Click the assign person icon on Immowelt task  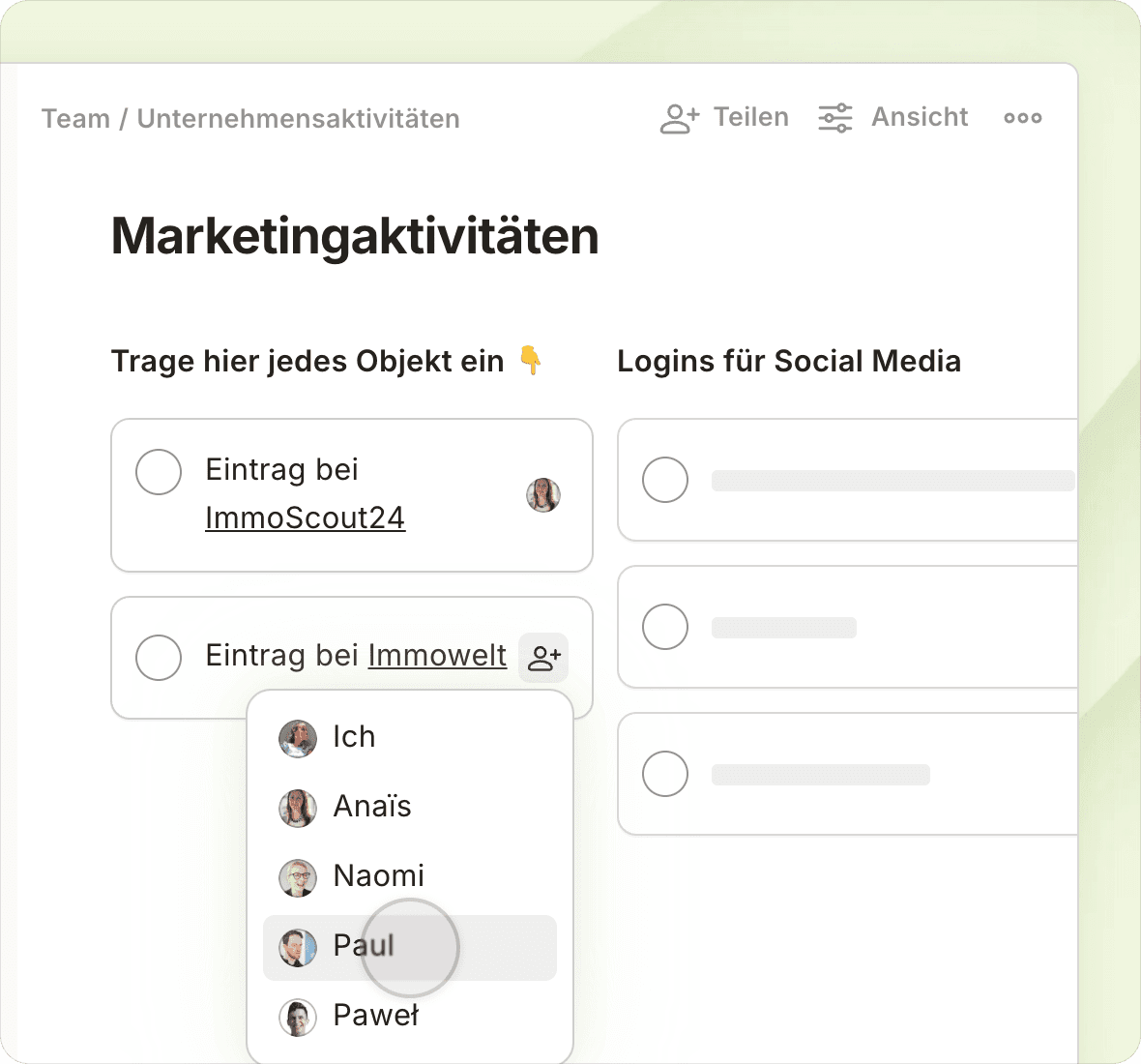pyautogui.click(x=543, y=658)
